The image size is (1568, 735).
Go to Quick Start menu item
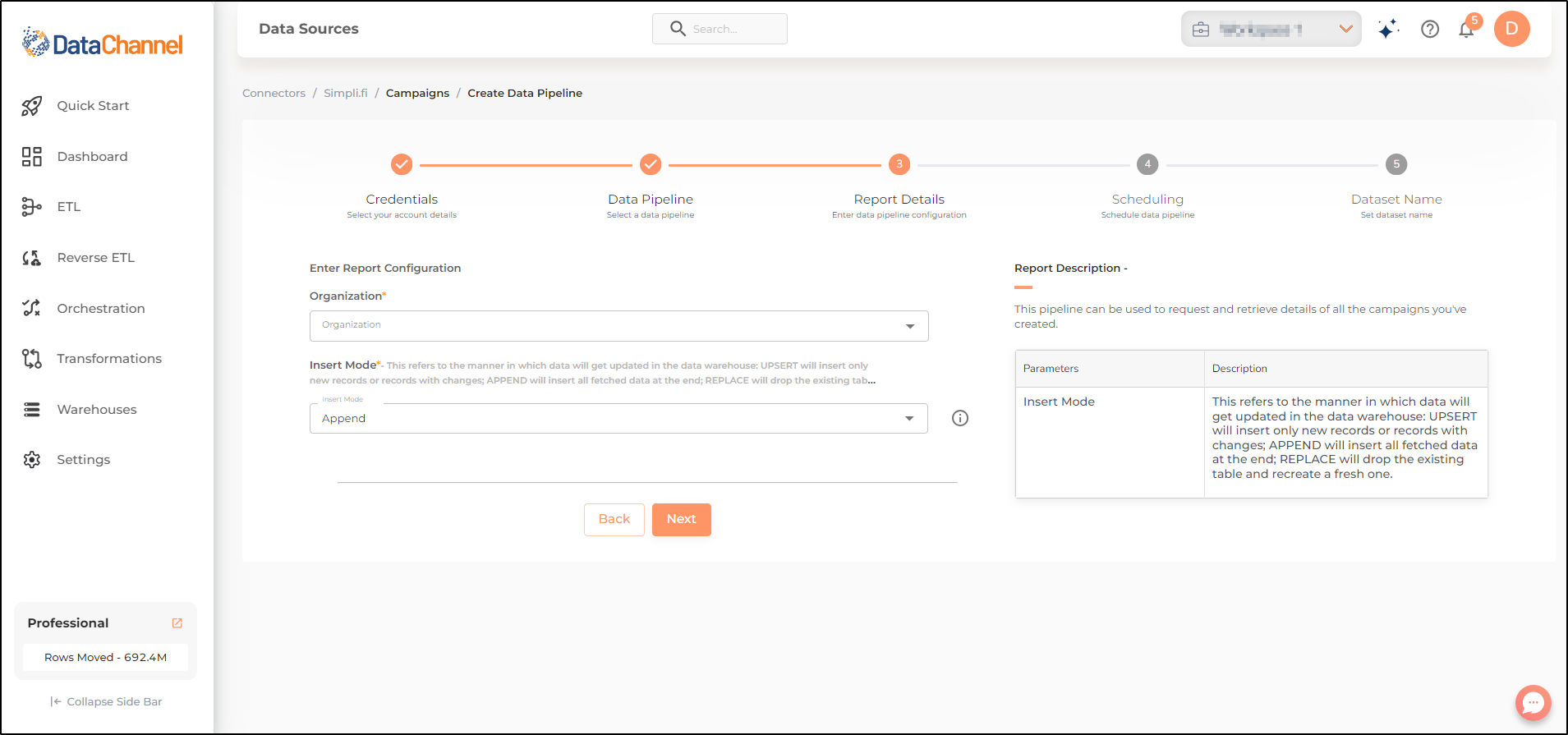(x=93, y=106)
